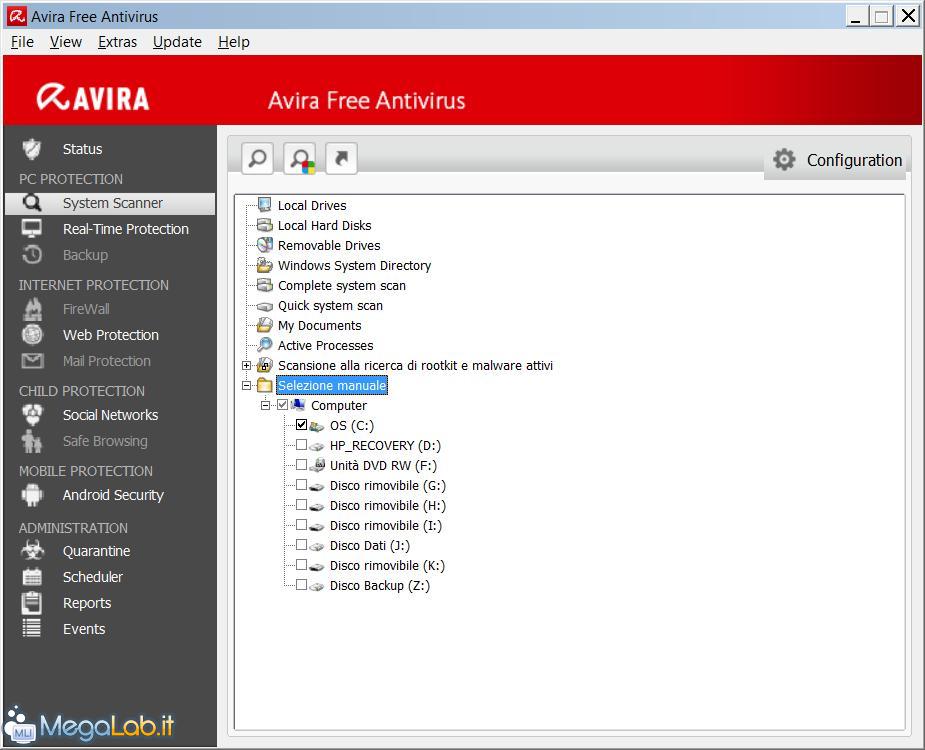Click the Real-Time Protection monitor icon
This screenshot has width=925, height=750.
click(x=32, y=228)
